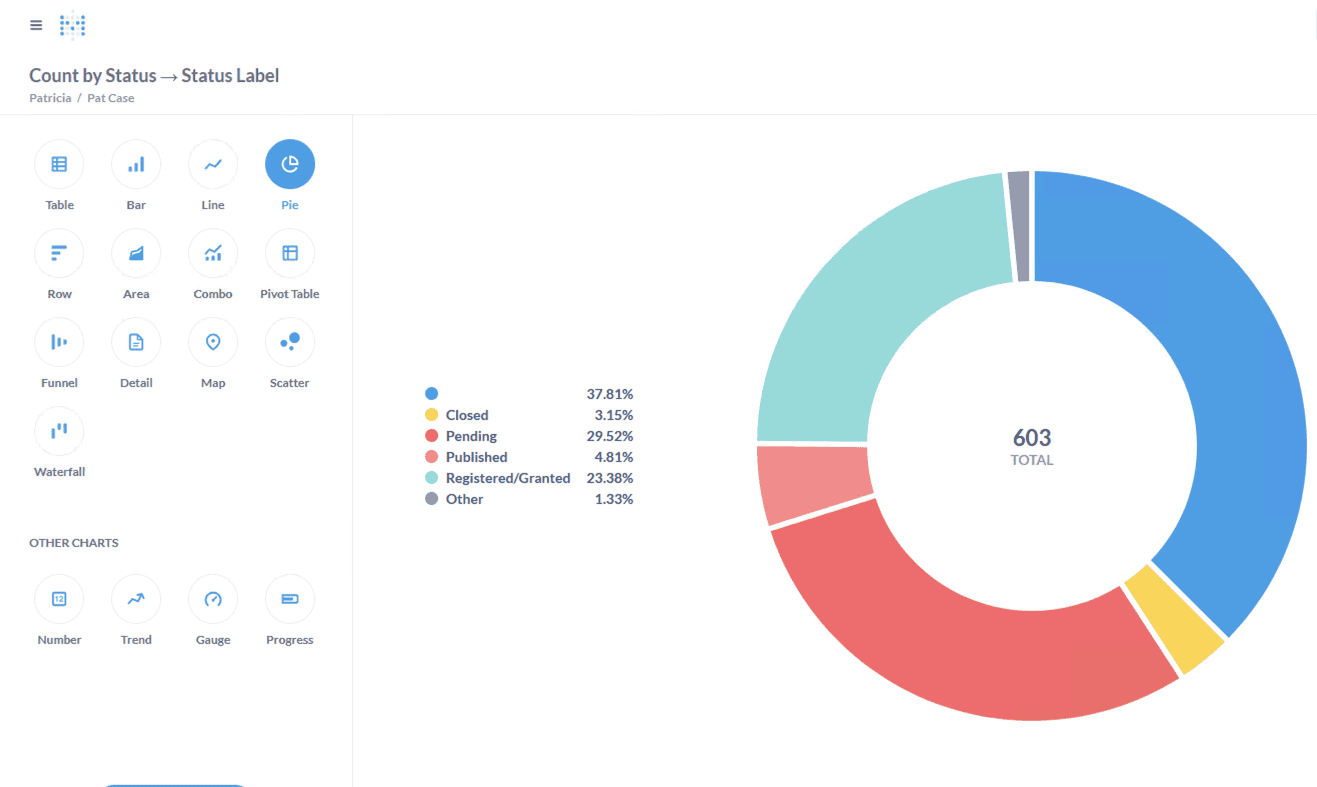1317x787 pixels.
Task: Click the 1.33% legend value
Action: (x=614, y=499)
